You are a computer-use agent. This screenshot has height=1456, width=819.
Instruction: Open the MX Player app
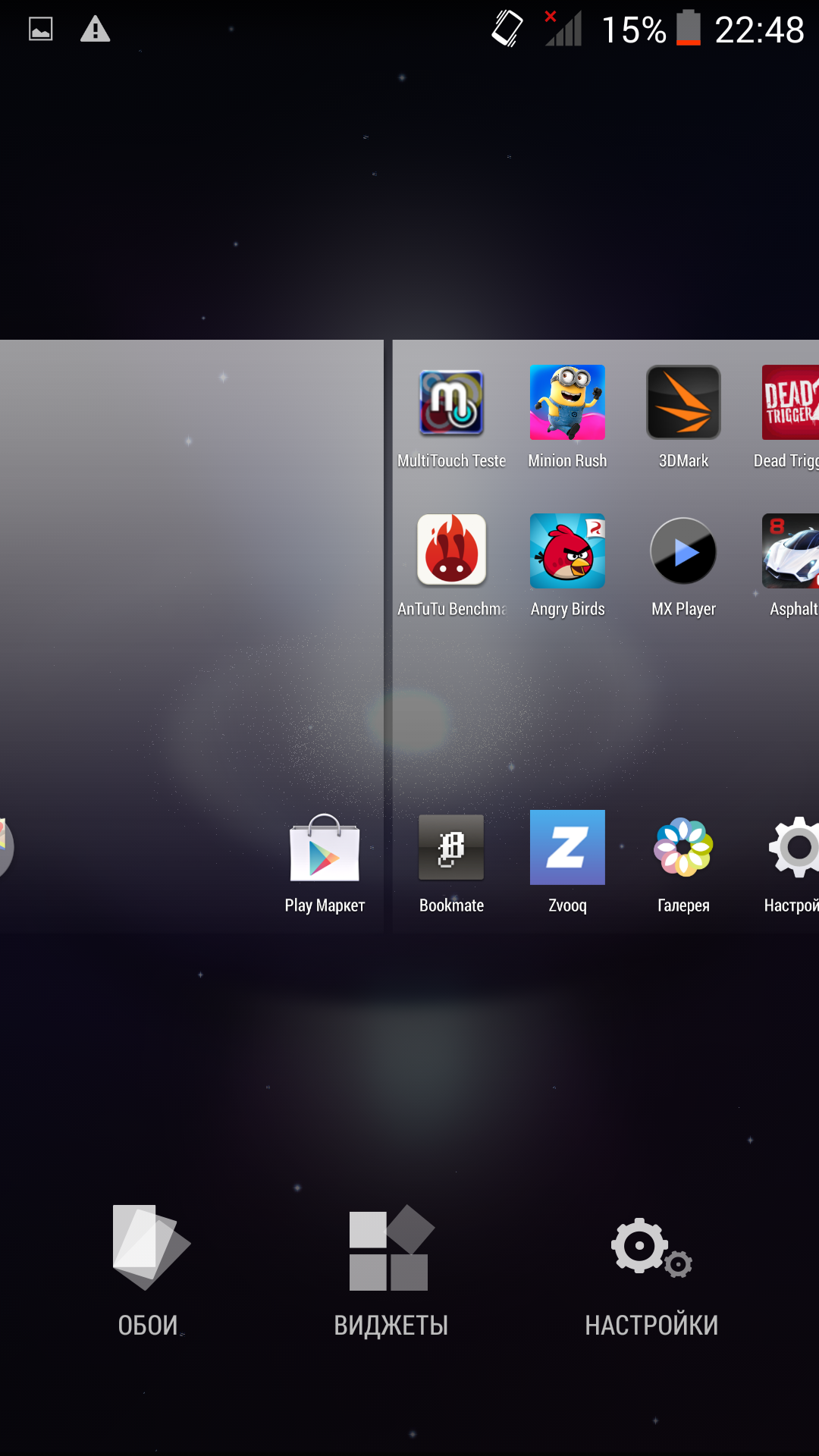[683, 551]
